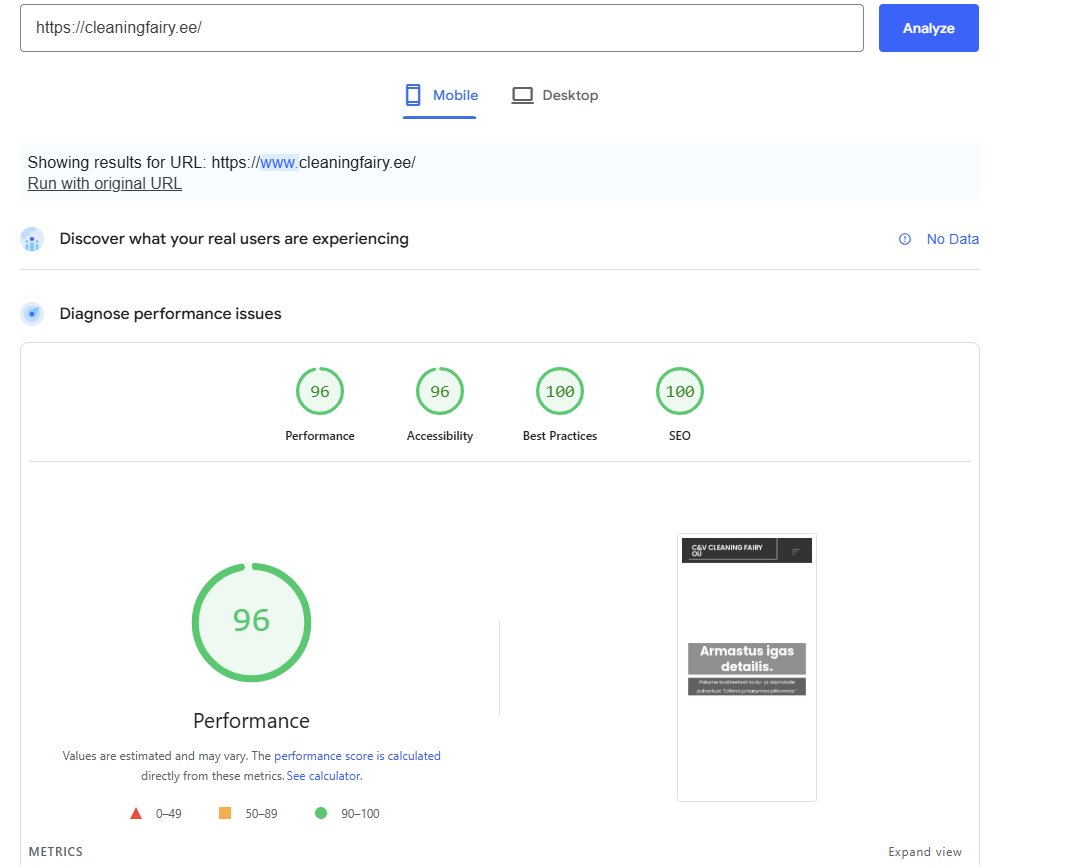The image size is (1067, 865).
Task: Click the No Data label
Action: 952,240
